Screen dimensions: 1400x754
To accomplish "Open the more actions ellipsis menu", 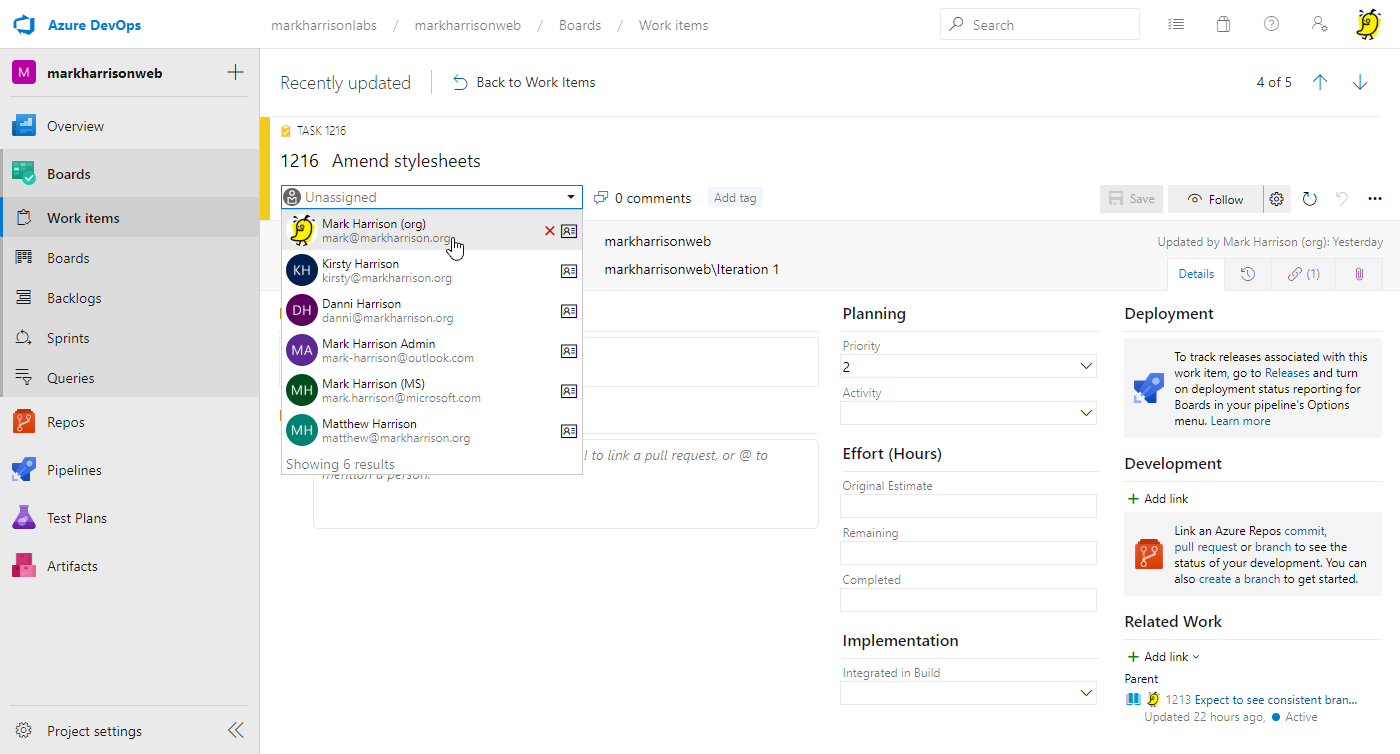I will (x=1375, y=199).
